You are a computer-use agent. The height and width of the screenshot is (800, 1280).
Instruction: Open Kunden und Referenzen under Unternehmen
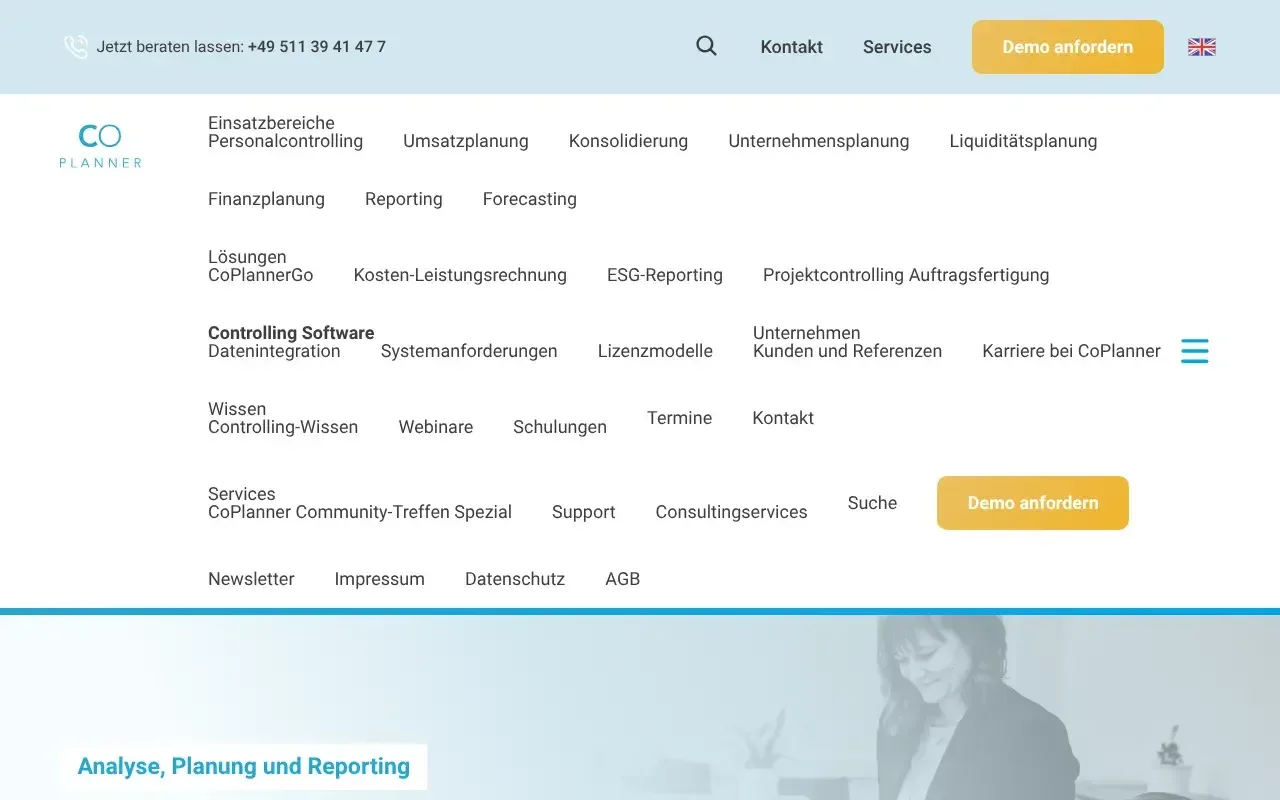tap(847, 351)
